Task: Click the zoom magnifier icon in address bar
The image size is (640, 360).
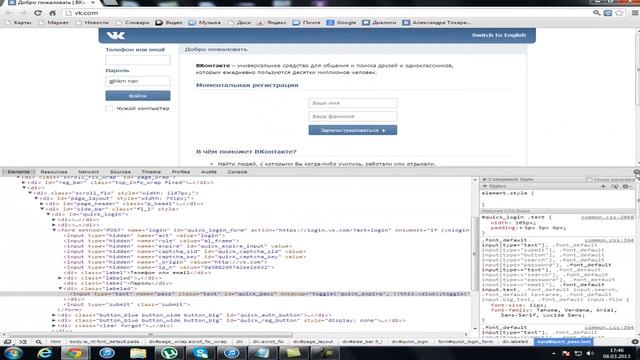Action: pos(597,13)
